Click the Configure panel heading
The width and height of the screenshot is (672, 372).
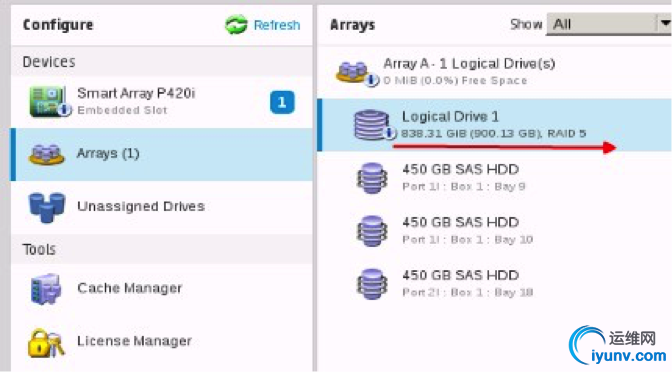pos(58,25)
